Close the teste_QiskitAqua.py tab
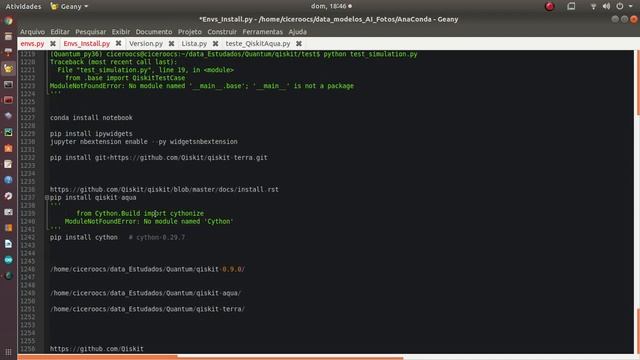This screenshot has width=640, height=360. tap(299, 43)
